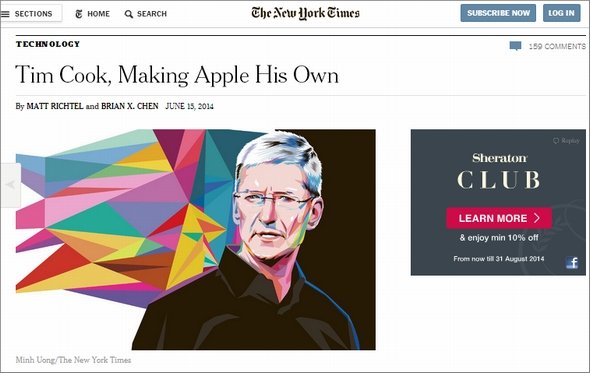Click the left arrow tab on page edge

tap(11, 185)
